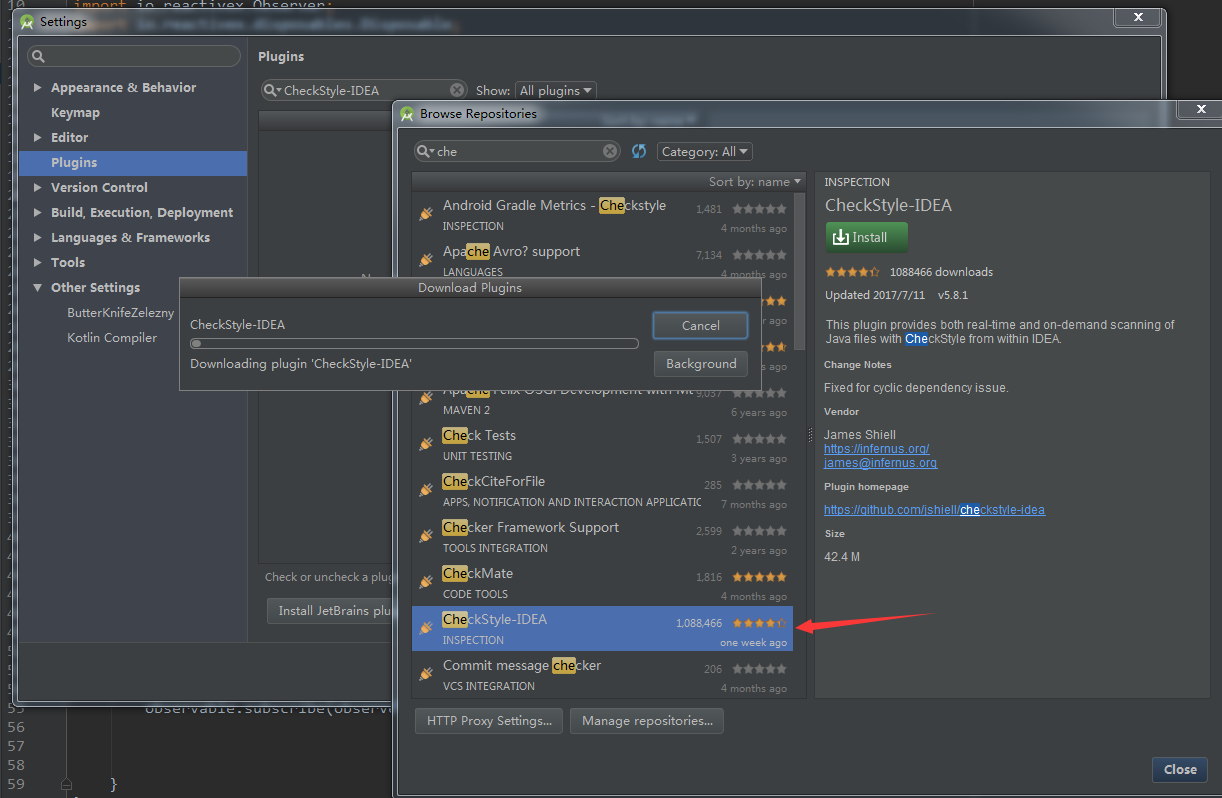
Task: Open https://infernus.org/ vendor link
Action: pyautogui.click(x=877, y=449)
